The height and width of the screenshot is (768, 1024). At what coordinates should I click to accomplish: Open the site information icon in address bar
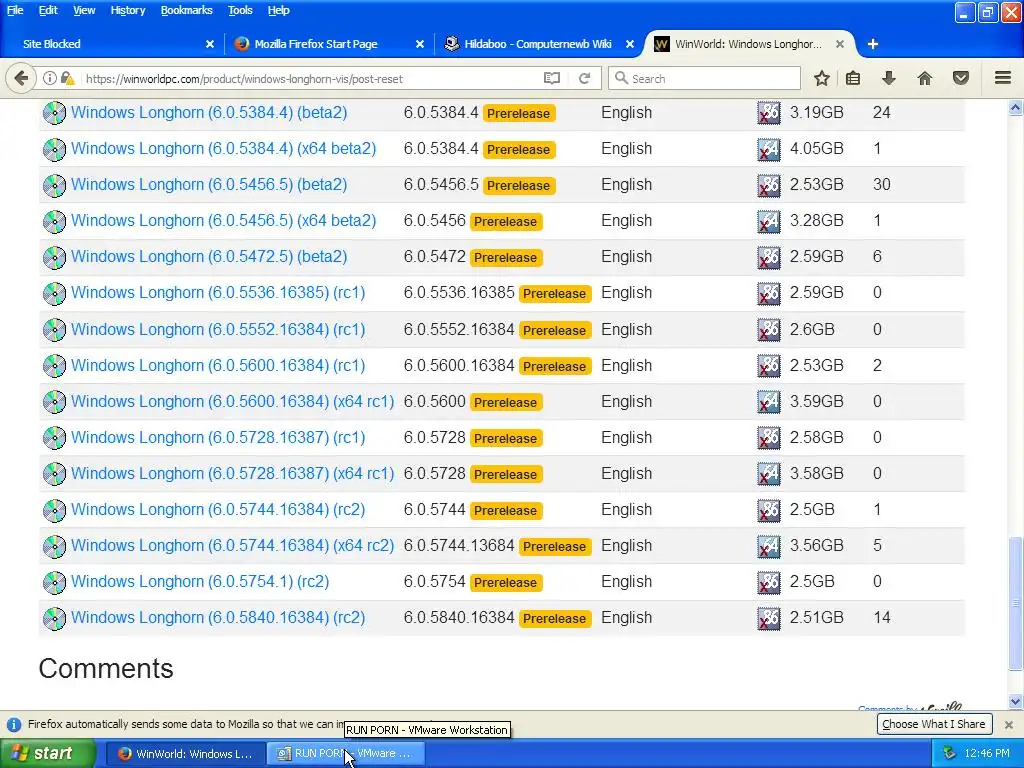[50, 78]
